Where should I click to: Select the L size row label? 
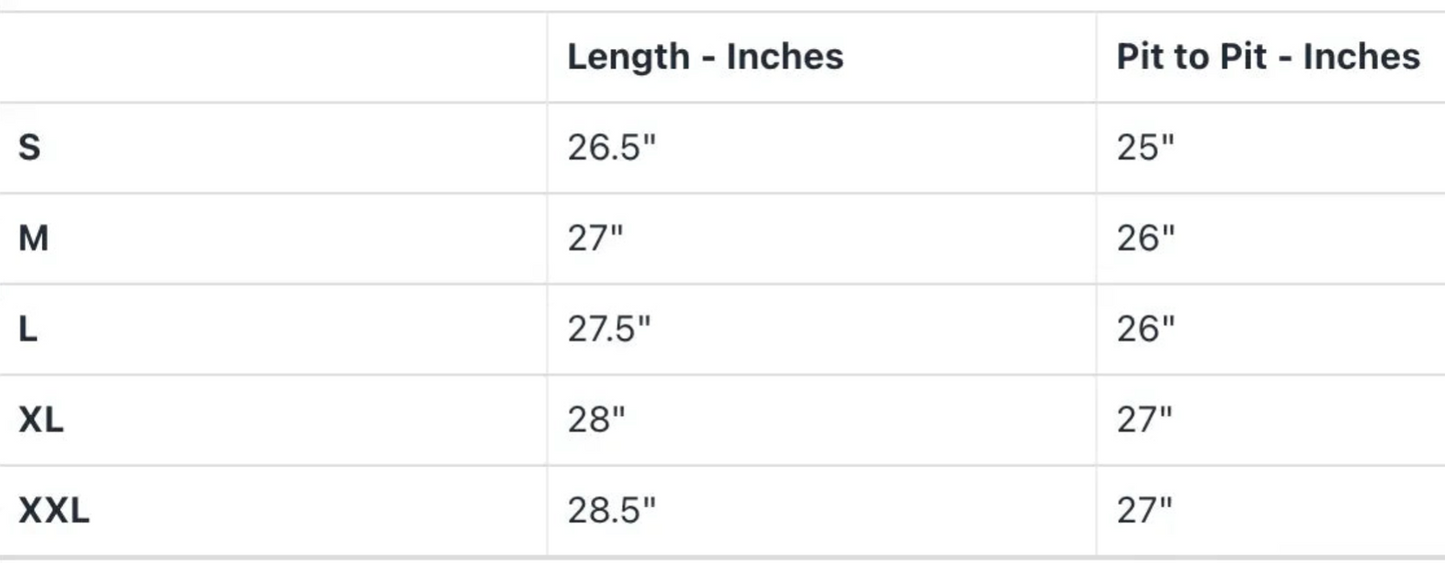point(28,329)
